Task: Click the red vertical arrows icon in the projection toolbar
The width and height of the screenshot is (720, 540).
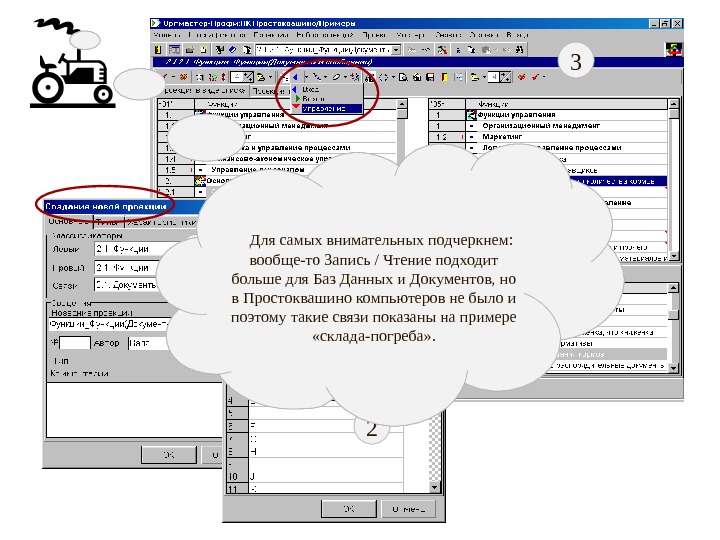Action: [x=223, y=77]
